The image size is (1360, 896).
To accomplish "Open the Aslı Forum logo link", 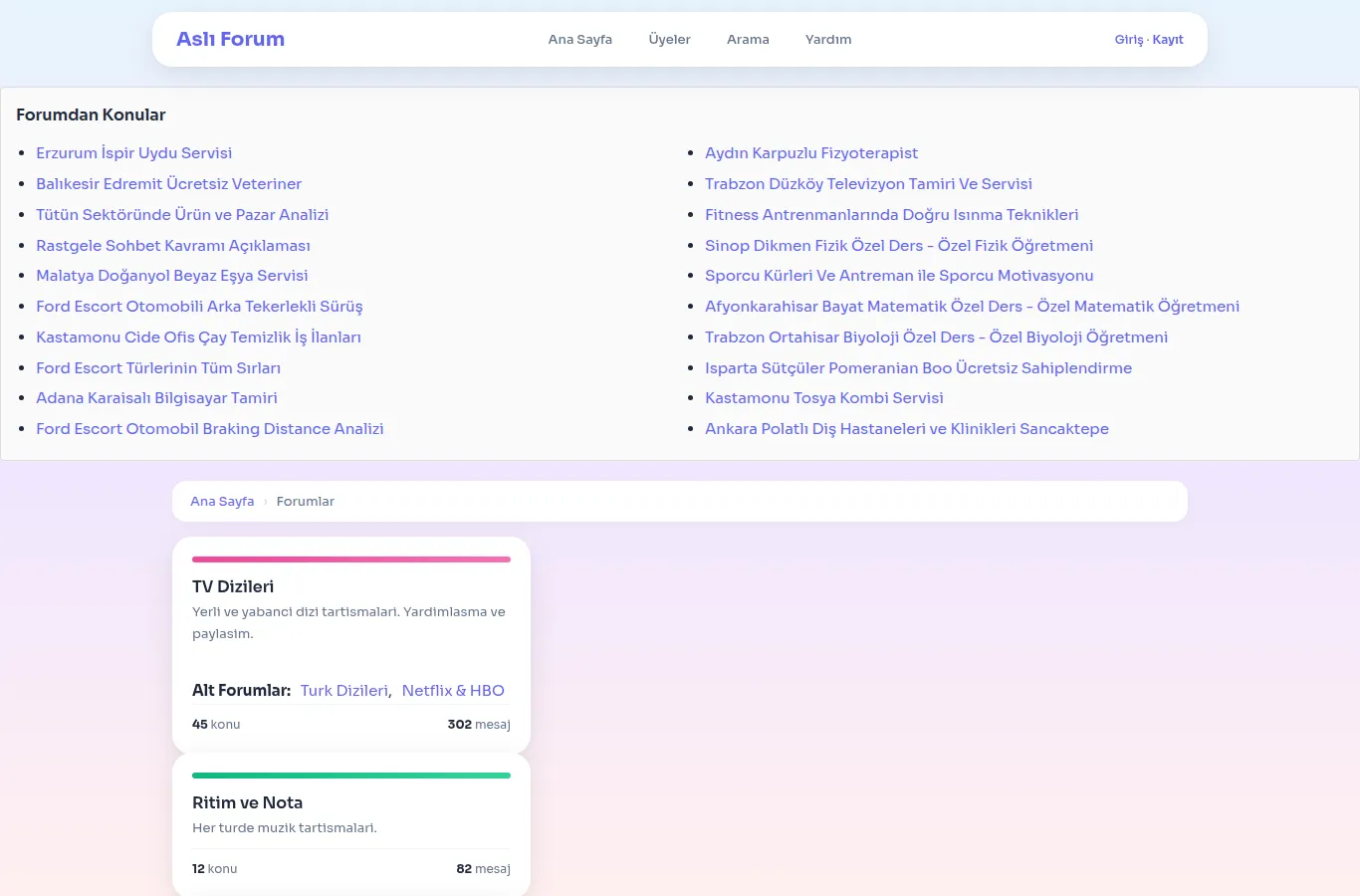I will (230, 39).
